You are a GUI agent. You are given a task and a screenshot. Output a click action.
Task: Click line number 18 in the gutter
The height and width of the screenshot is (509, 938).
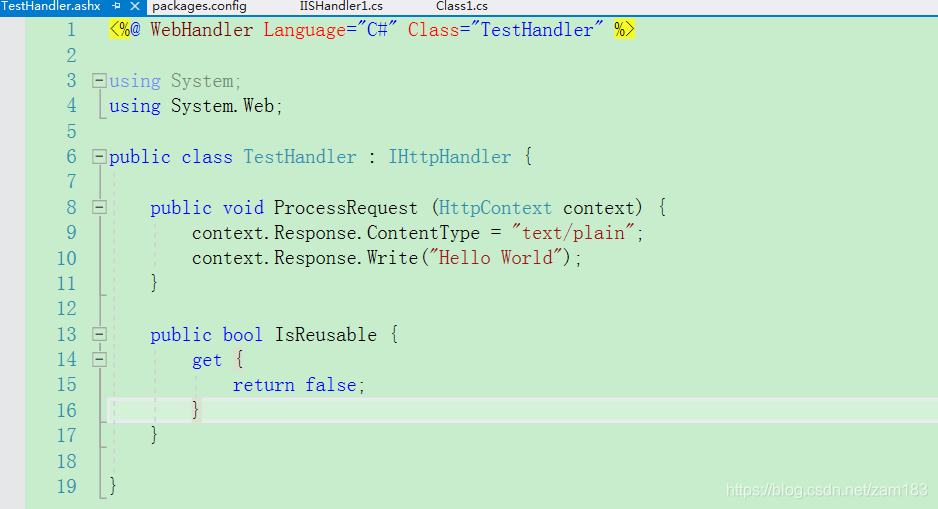pos(66,461)
